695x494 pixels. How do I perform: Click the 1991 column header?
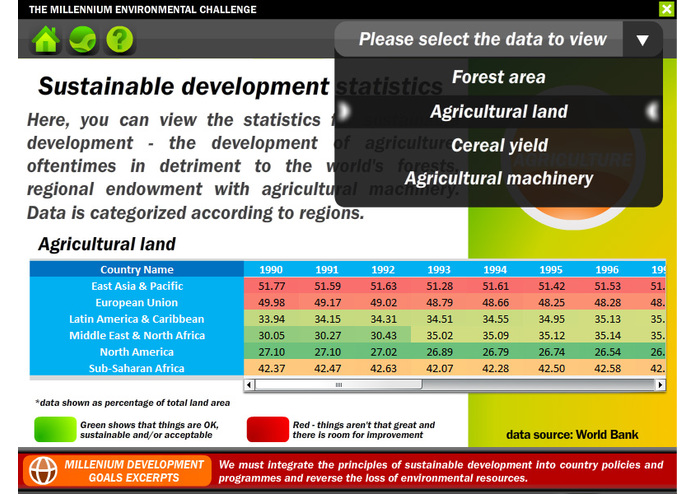point(327,270)
